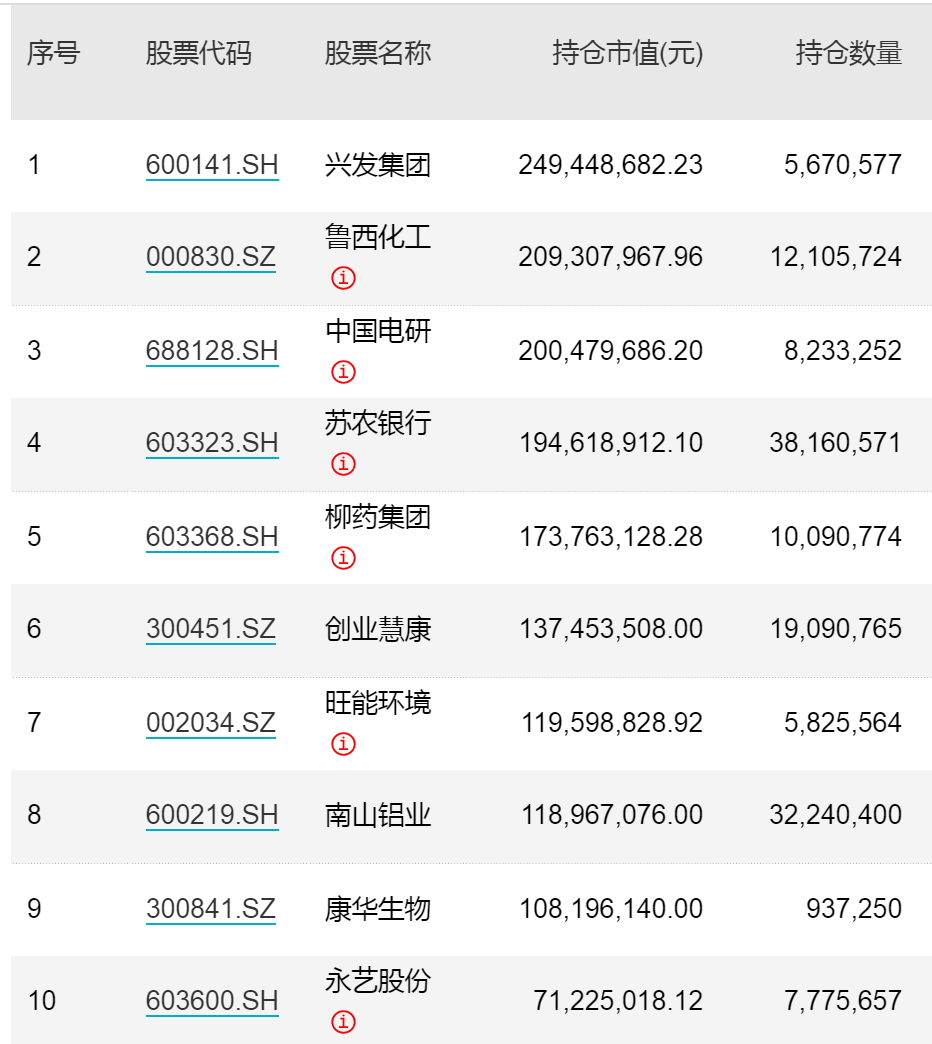Open stock code link 600141.SH

tap(212, 165)
